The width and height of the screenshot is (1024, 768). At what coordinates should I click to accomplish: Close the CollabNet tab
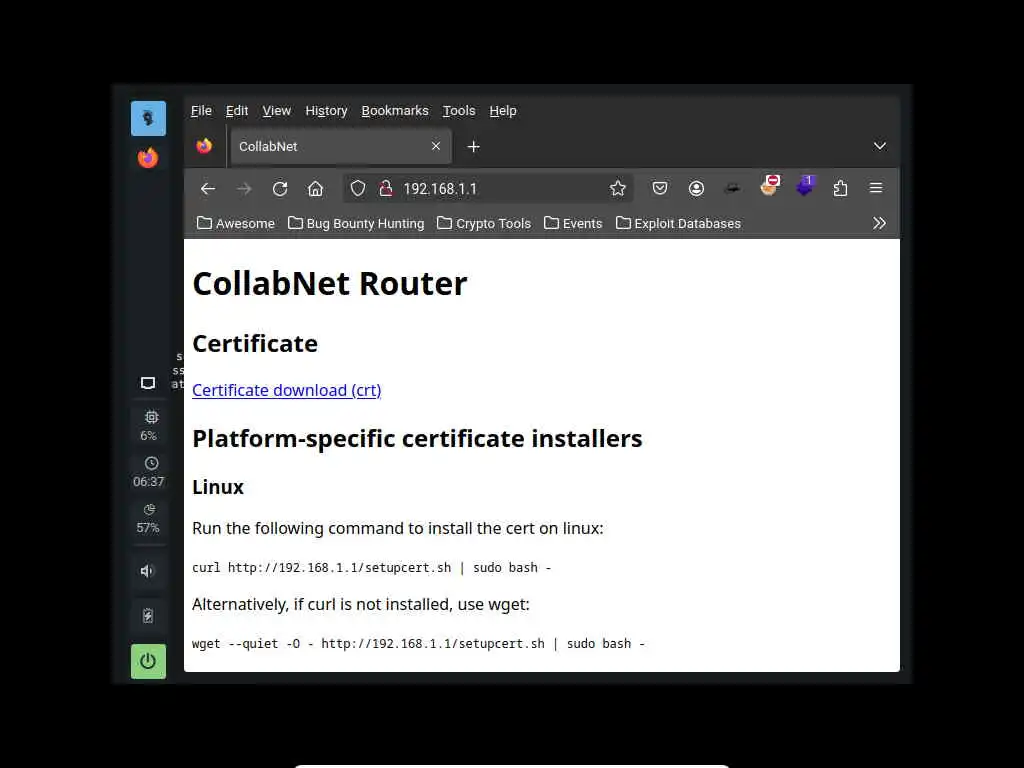436,146
